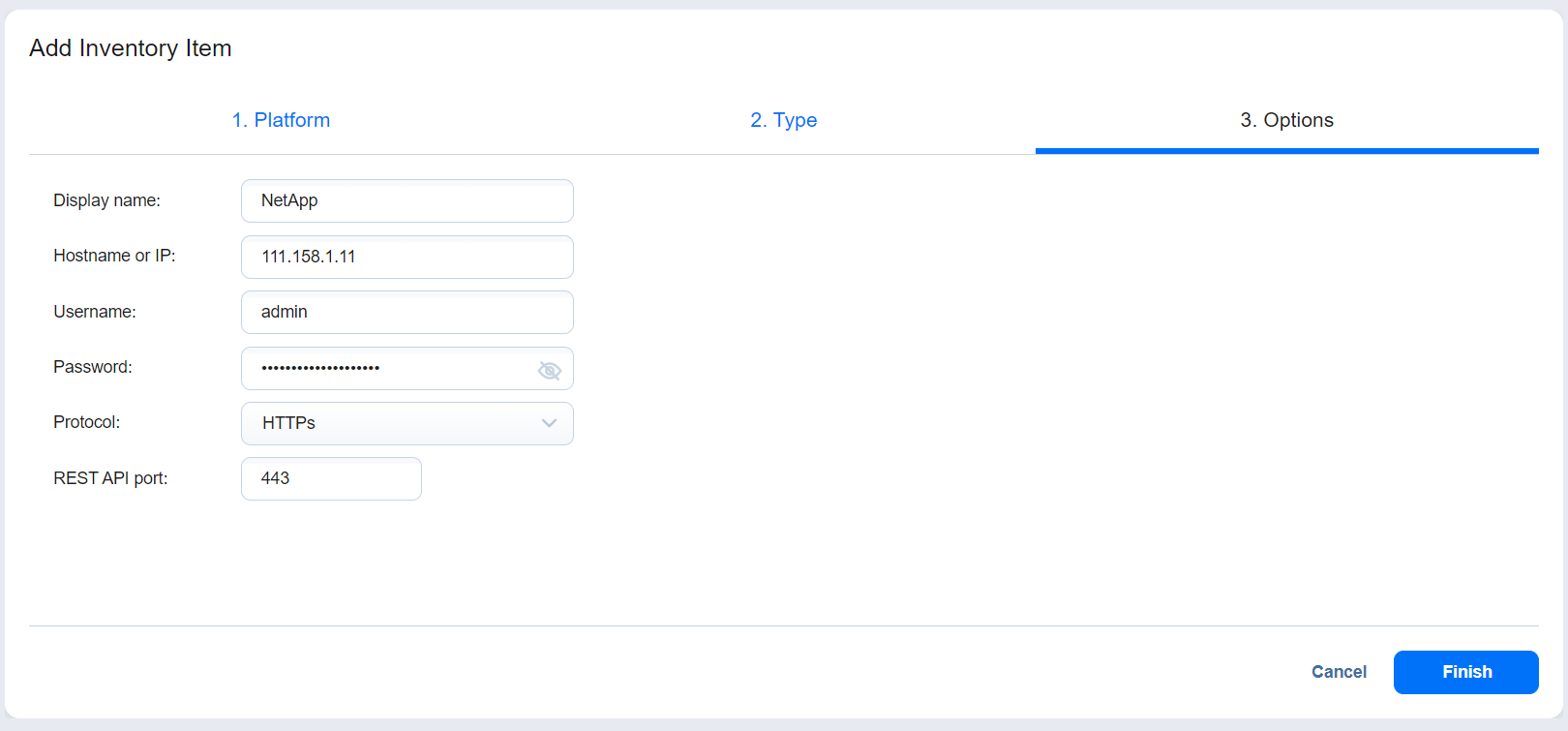
Task: Focus the Display name field containing NetApp
Action: pos(407,200)
